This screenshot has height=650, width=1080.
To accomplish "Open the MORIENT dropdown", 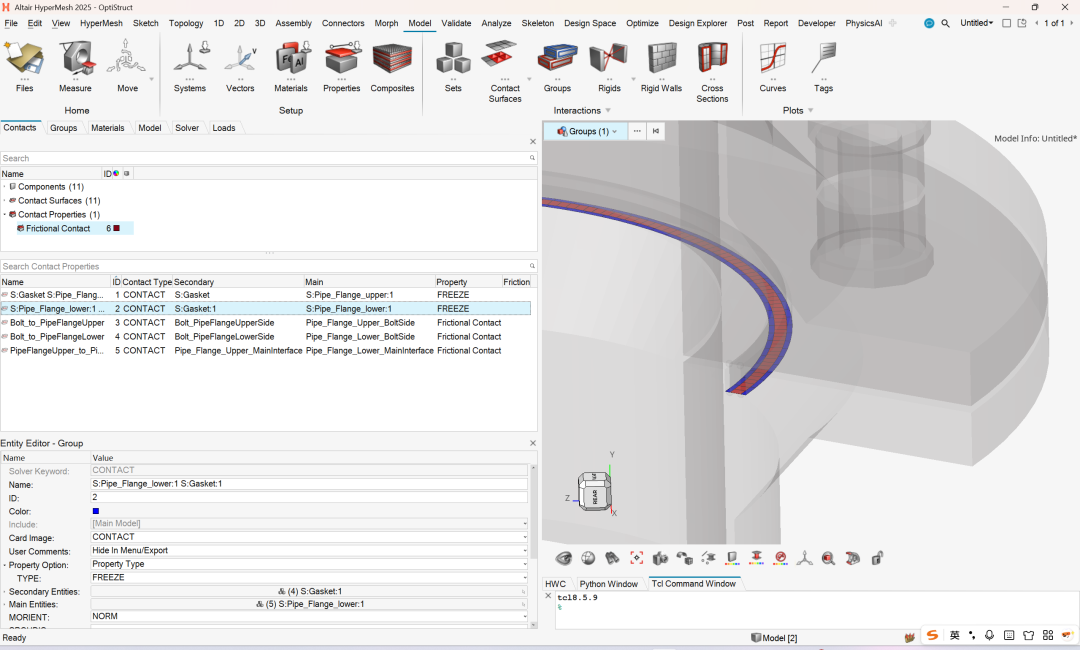I will [524, 617].
